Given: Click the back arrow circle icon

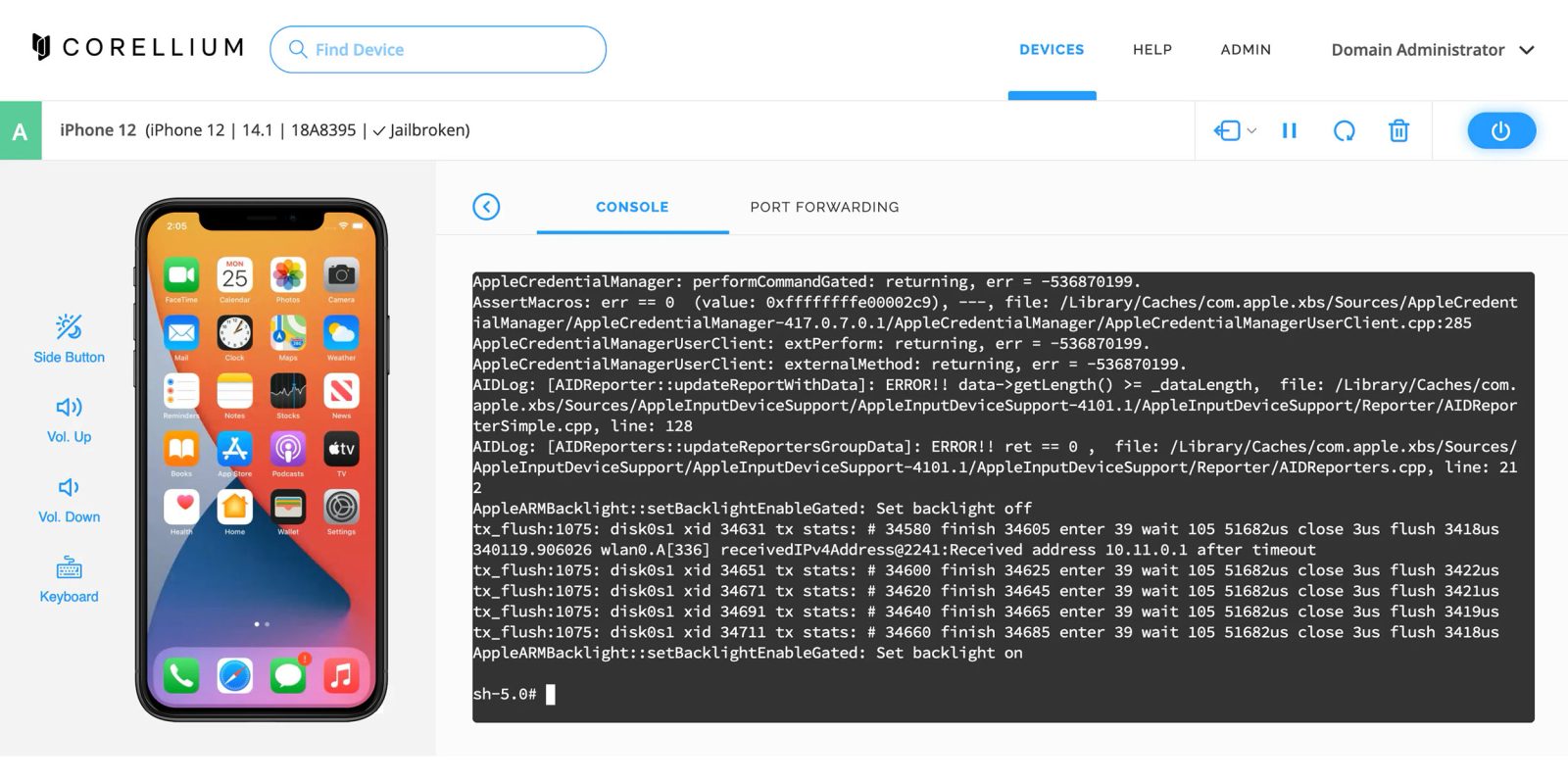Looking at the screenshot, I should coord(486,207).
